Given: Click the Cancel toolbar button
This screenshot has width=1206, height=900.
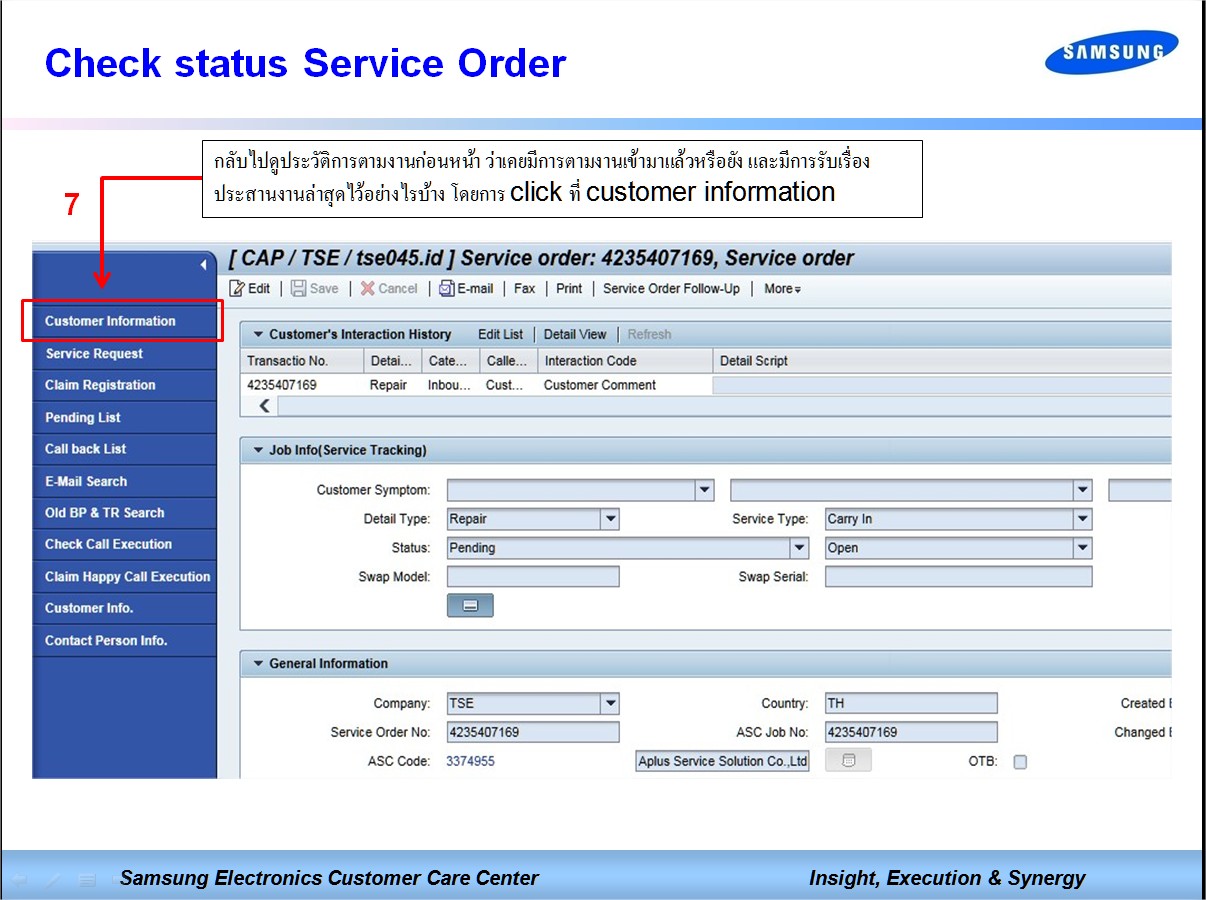Looking at the screenshot, I should click(389, 288).
